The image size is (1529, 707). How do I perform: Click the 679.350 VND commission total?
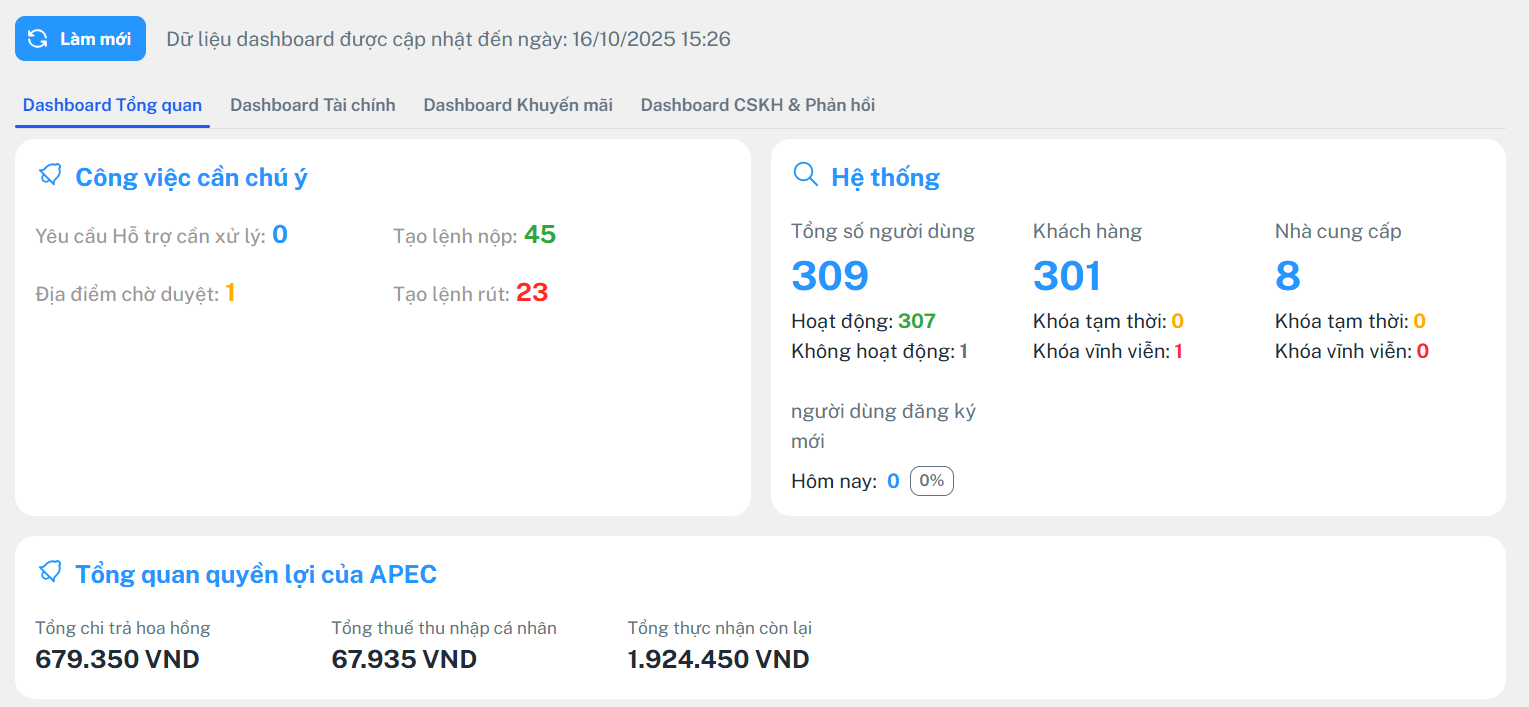pyautogui.click(x=117, y=659)
